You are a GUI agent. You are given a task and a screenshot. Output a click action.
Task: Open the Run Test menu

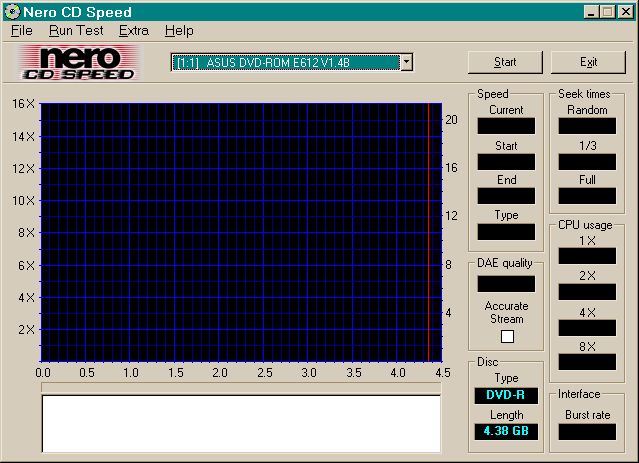76,31
